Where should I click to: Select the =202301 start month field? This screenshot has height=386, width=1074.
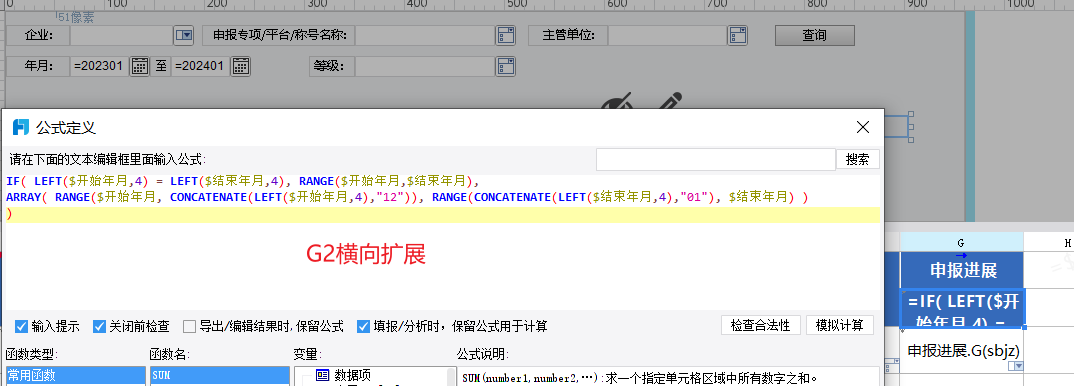(100, 66)
